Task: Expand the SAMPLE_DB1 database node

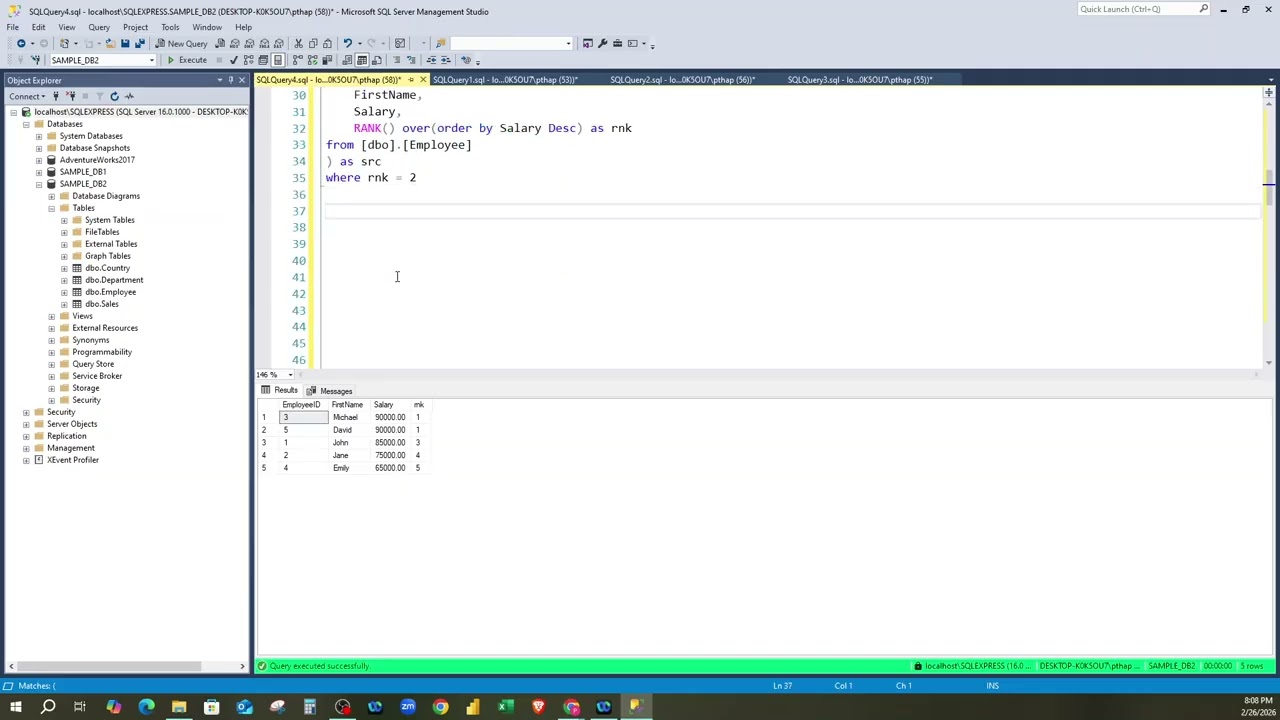Action: coord(39,172)
